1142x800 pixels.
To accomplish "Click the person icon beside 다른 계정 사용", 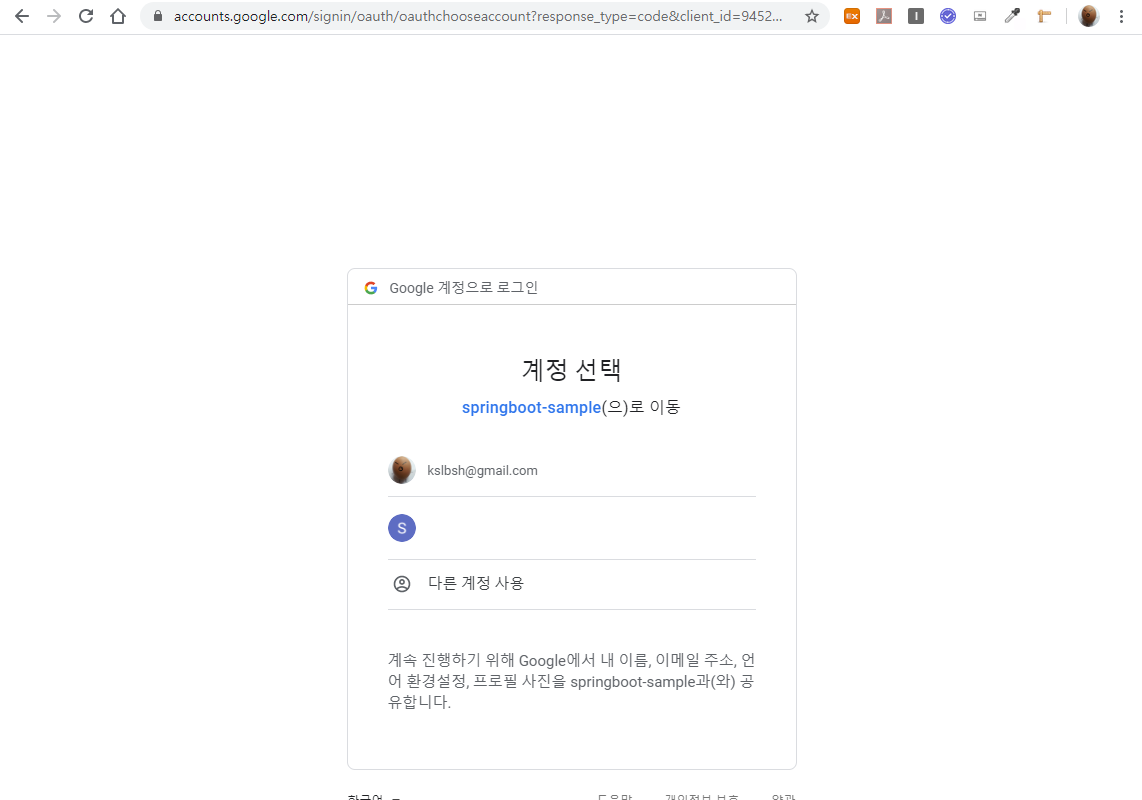I will click(x=402, y=584).
